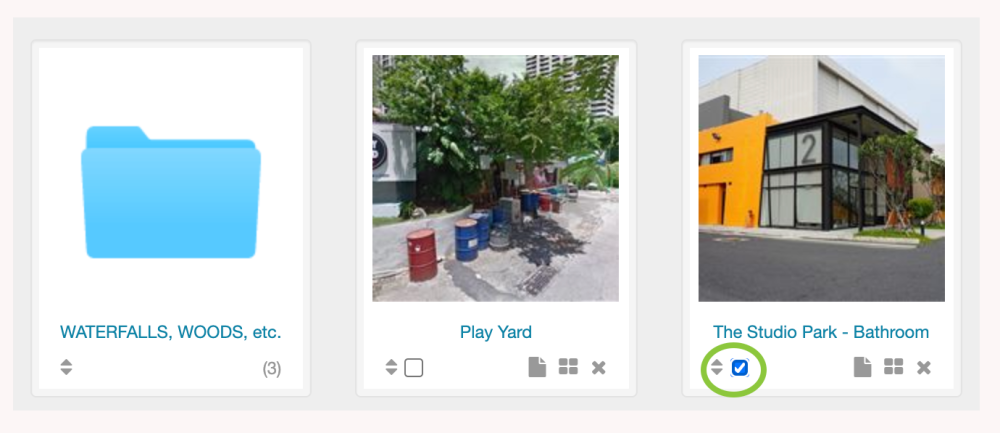Check the Play Yard checkbox
Viewport: 1000px width, 433px height.
click(x=414, y=368)
